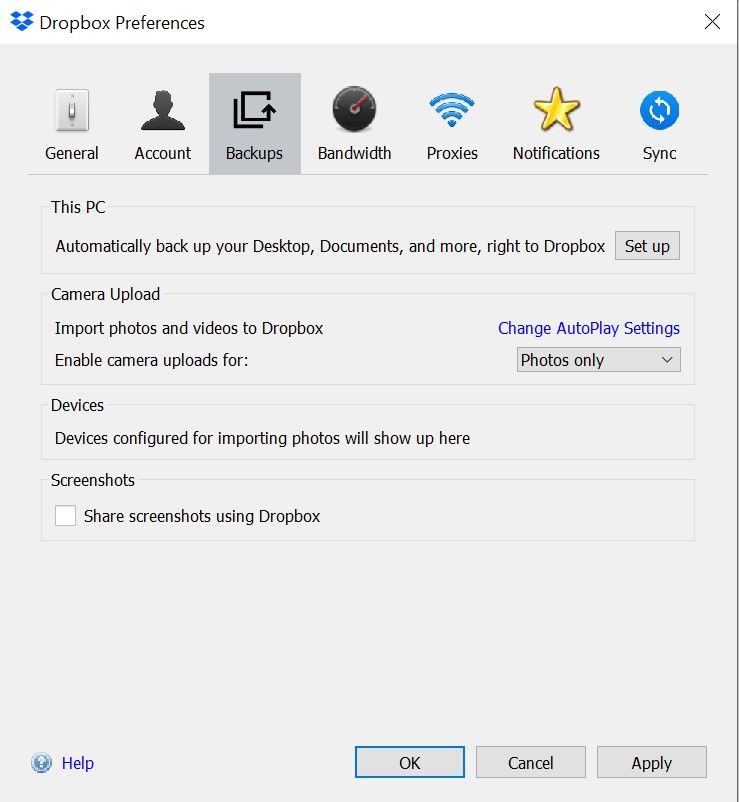Enable Share screenshots using Dropbox checkbox
Viewport: 739px width, 802px height.
click(x=65, y=516)
